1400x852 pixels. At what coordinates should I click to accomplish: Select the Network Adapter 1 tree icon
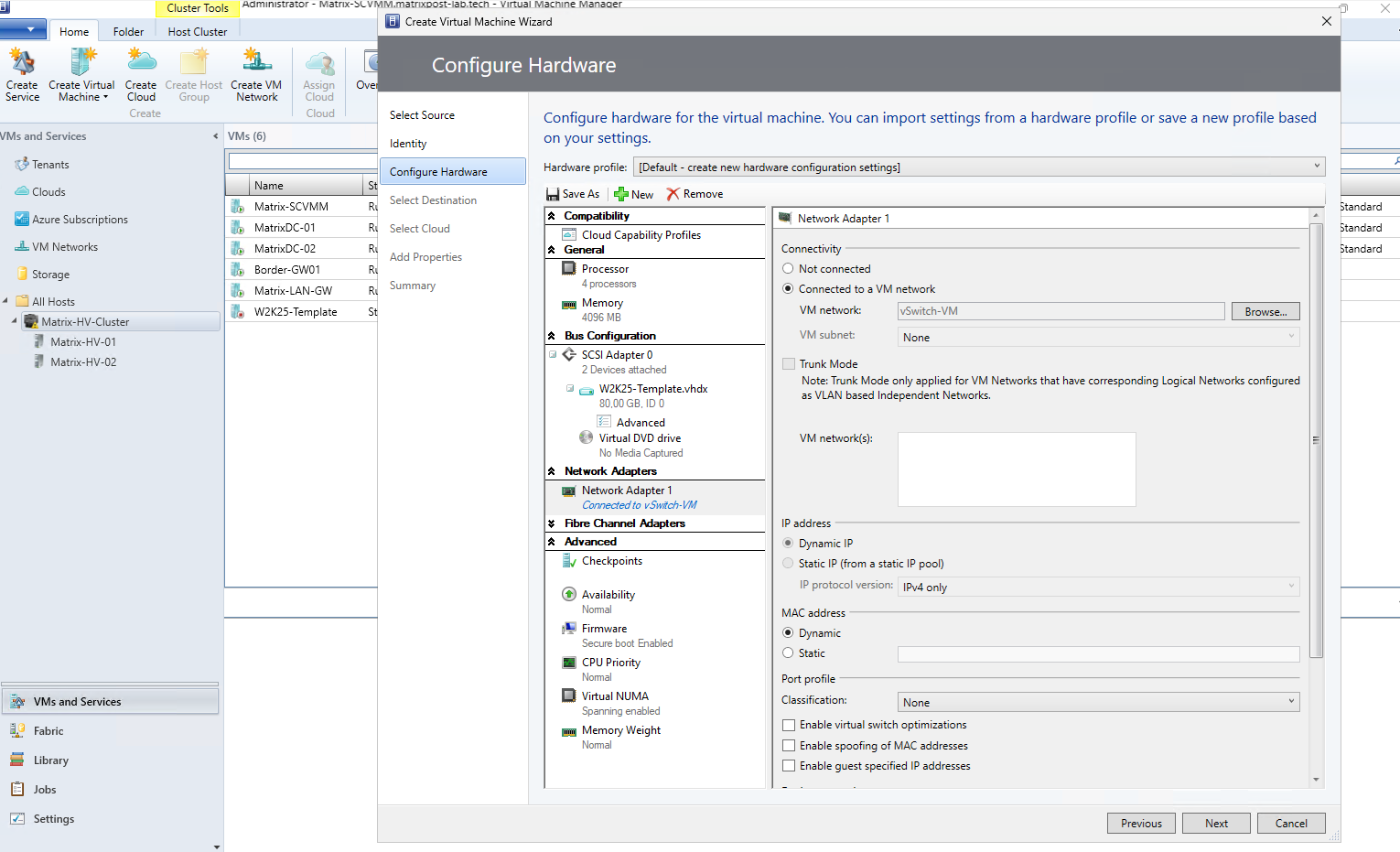pyautogui.click(x=569, y=491)
